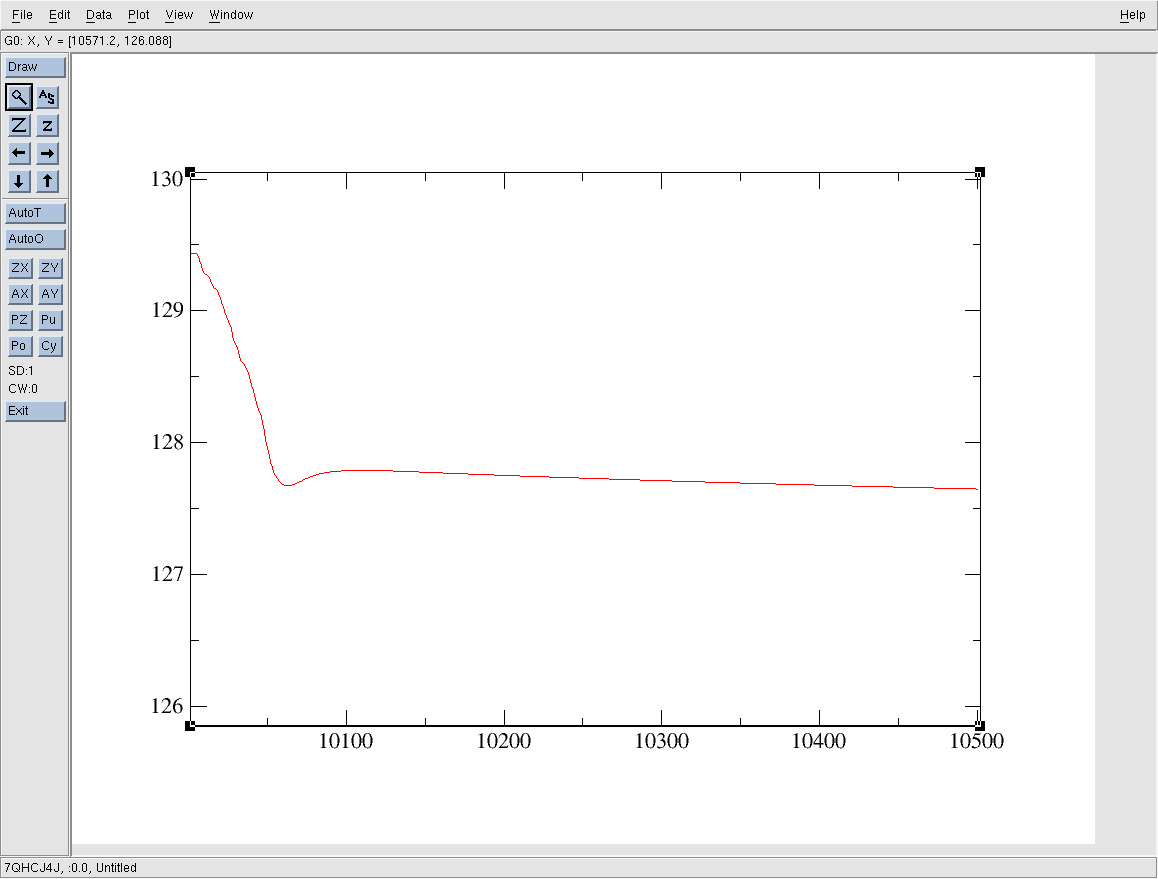Click the Exit button
The height and width of the screenshot is (879, 1158).
pos(35,411)
